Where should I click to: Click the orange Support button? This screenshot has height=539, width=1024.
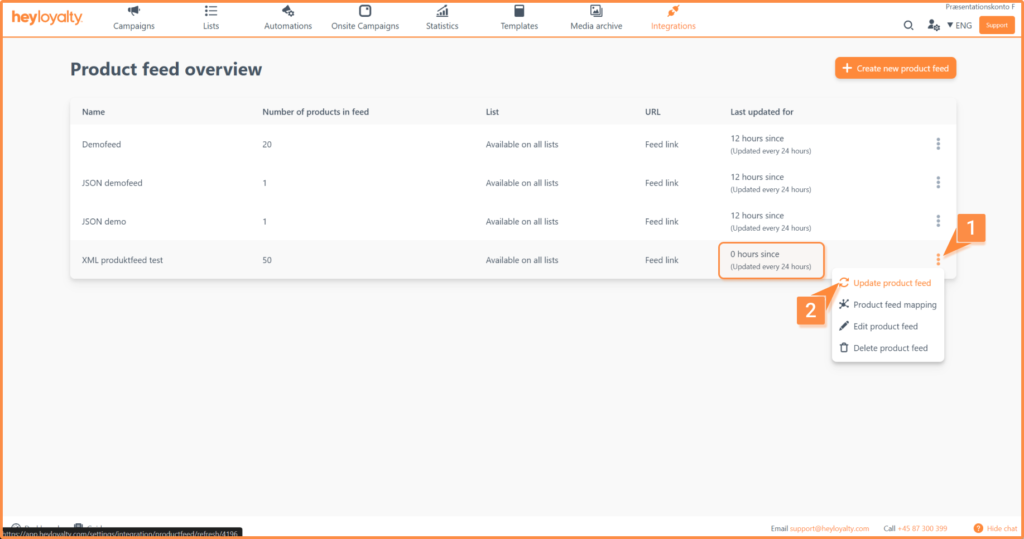point(996,25)
